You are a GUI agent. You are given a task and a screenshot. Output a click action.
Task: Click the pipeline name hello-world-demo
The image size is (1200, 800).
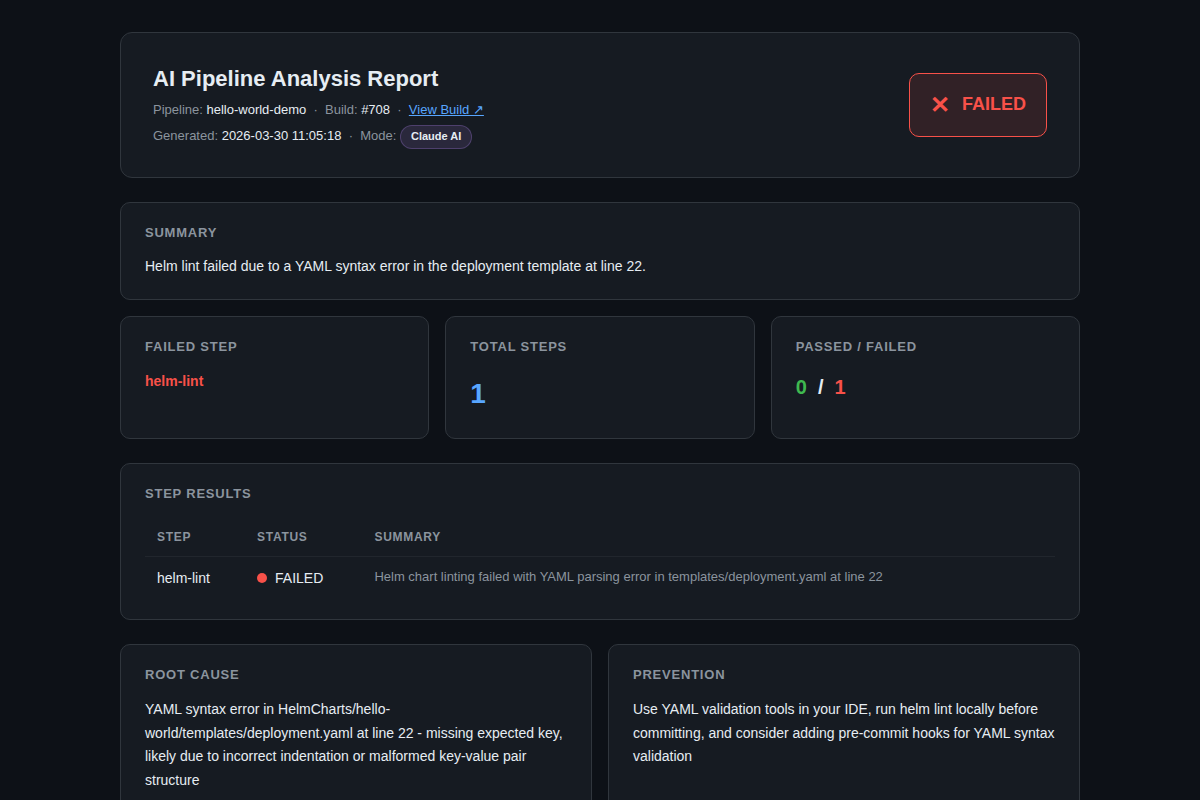click(x=256, y=110)
